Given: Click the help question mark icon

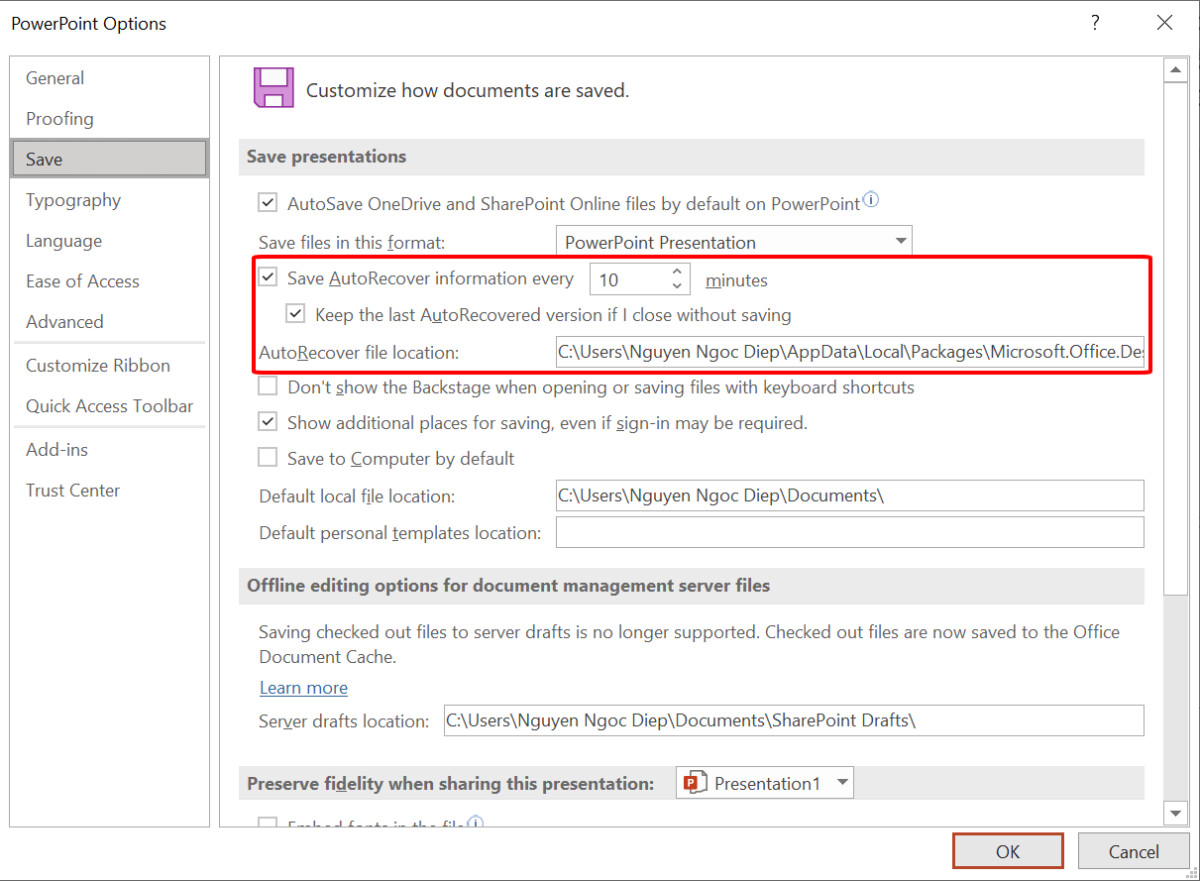Looking at the screenshot, I should coord(1096,23).
